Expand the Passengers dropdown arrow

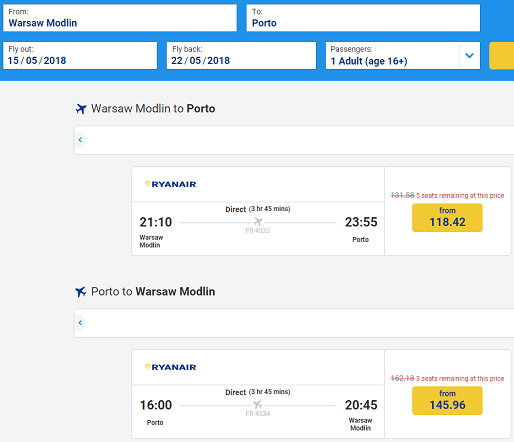click(x=469, y=56)
